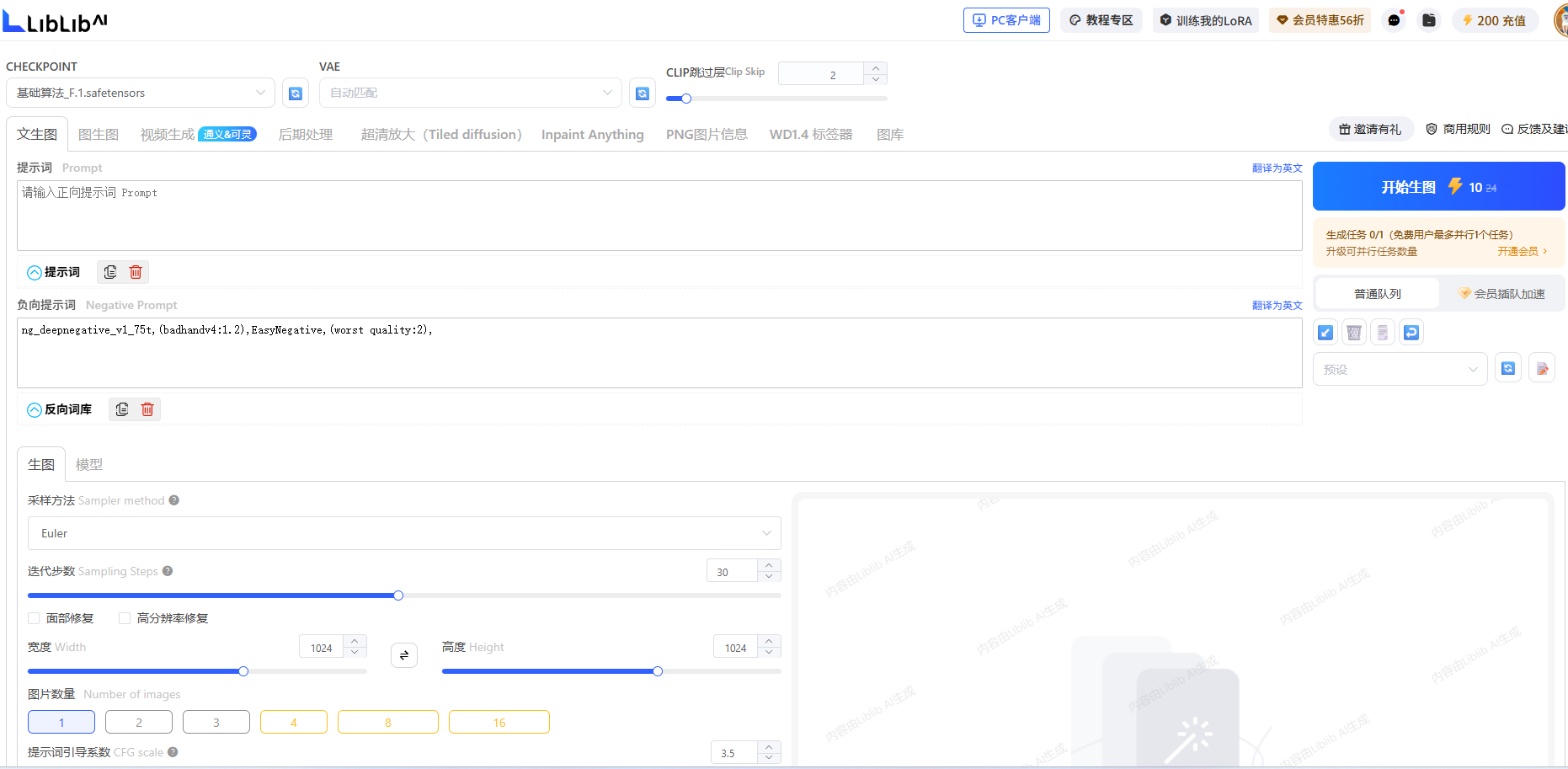The image size is (1568, 769).
Task: Swap width and height with the swap icon
Action: point(404,654)
